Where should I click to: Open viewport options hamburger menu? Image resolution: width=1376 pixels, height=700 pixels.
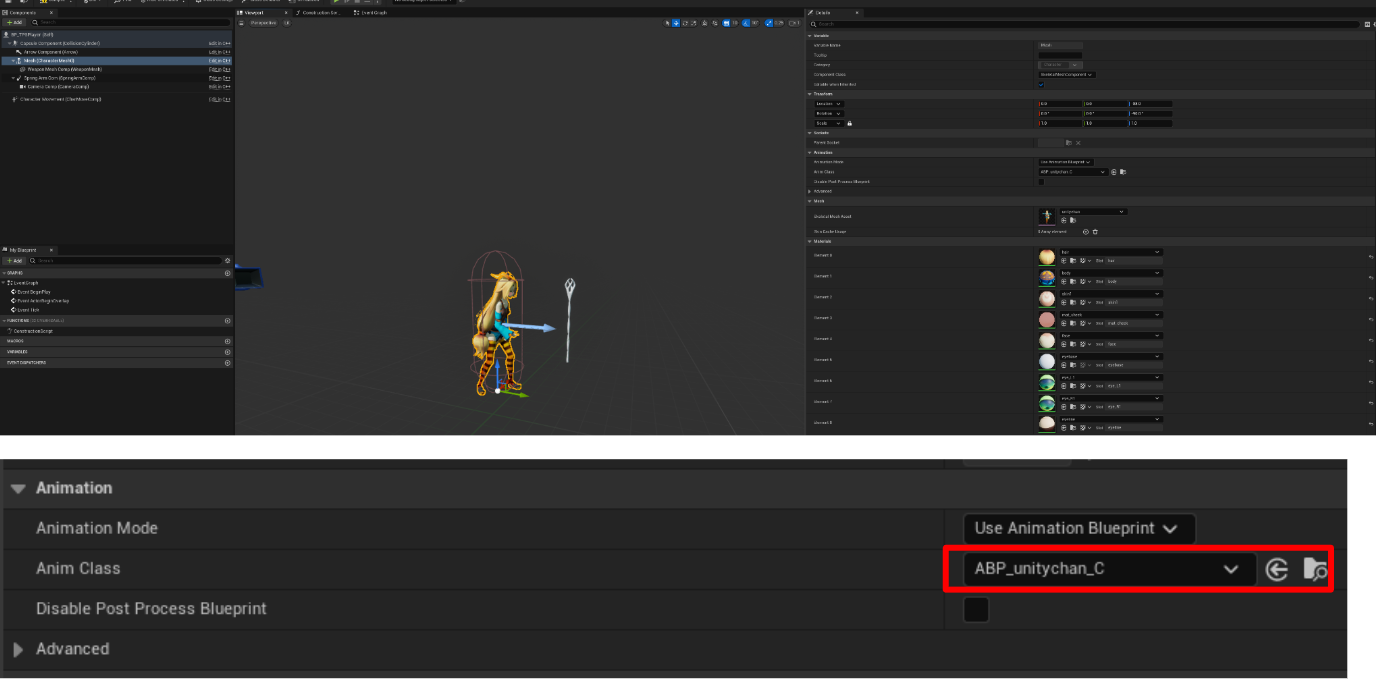(241, 23)
